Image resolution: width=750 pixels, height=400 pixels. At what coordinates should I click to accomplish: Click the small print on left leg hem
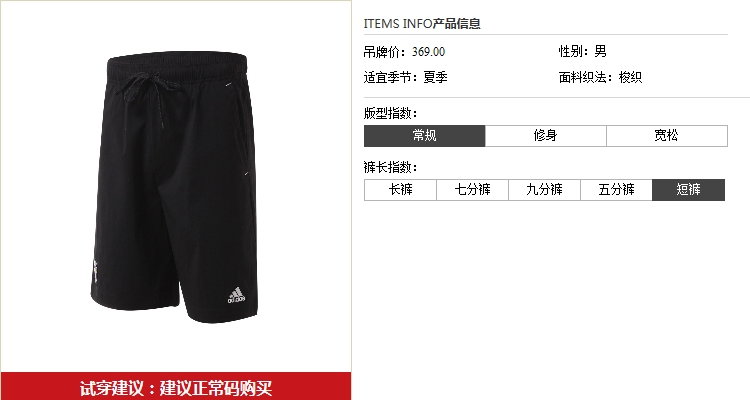coord(96,271)
